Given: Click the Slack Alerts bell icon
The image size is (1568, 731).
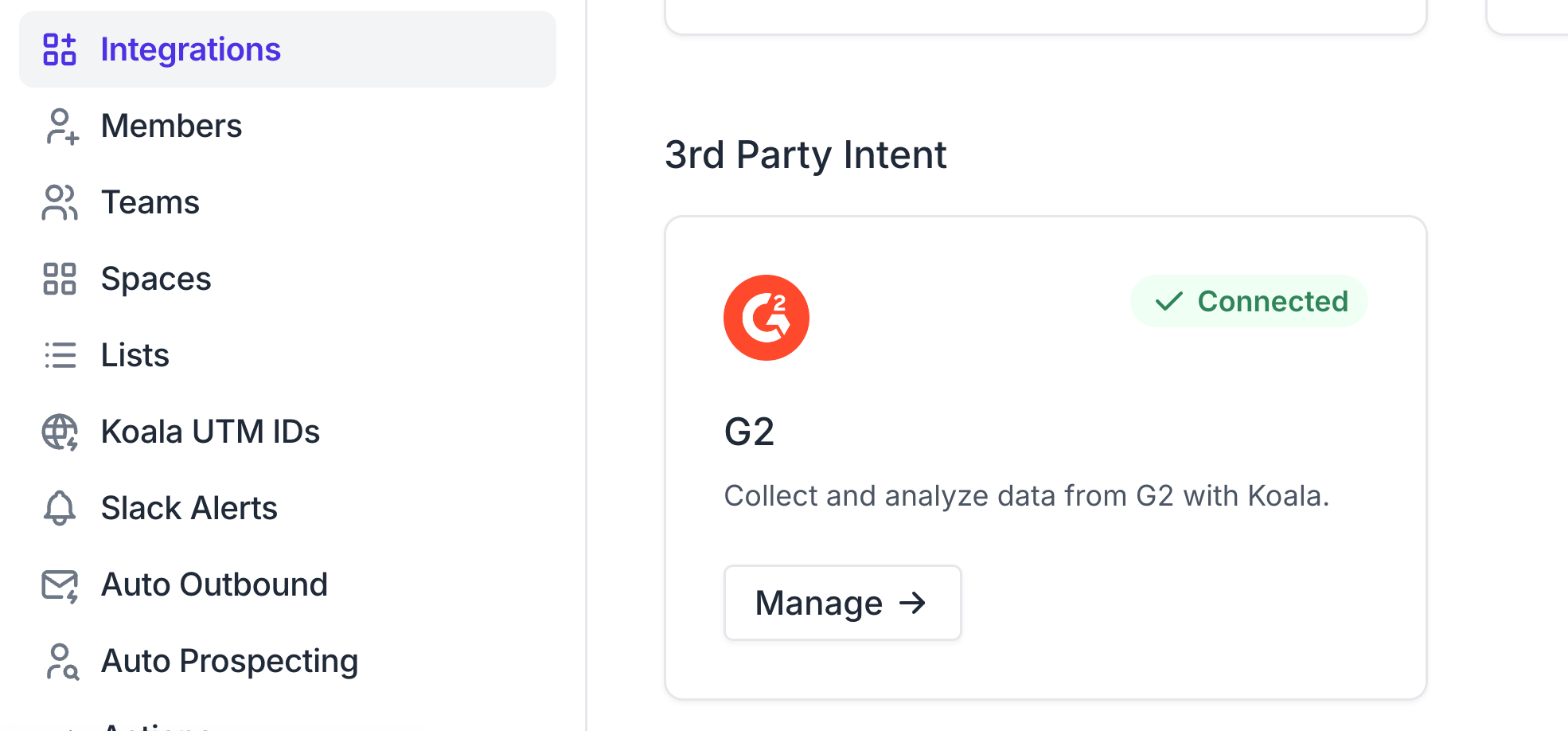Looking at the screenshot, I should tap(60, 508).
